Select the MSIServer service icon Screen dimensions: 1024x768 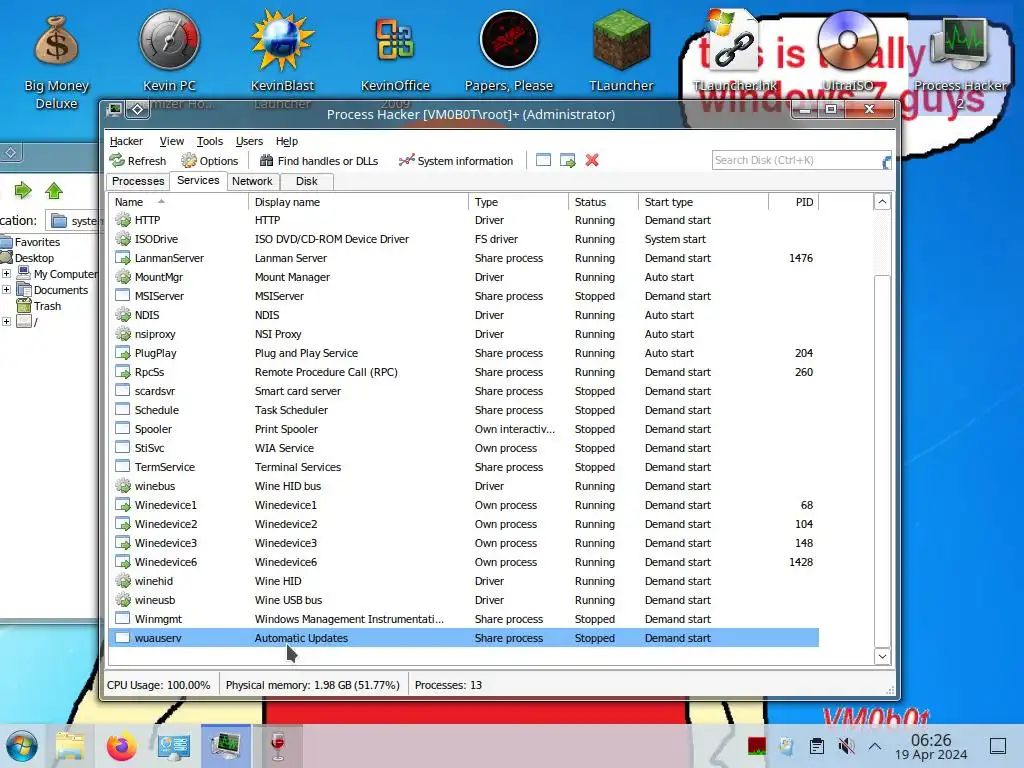[x=123, y=296]
